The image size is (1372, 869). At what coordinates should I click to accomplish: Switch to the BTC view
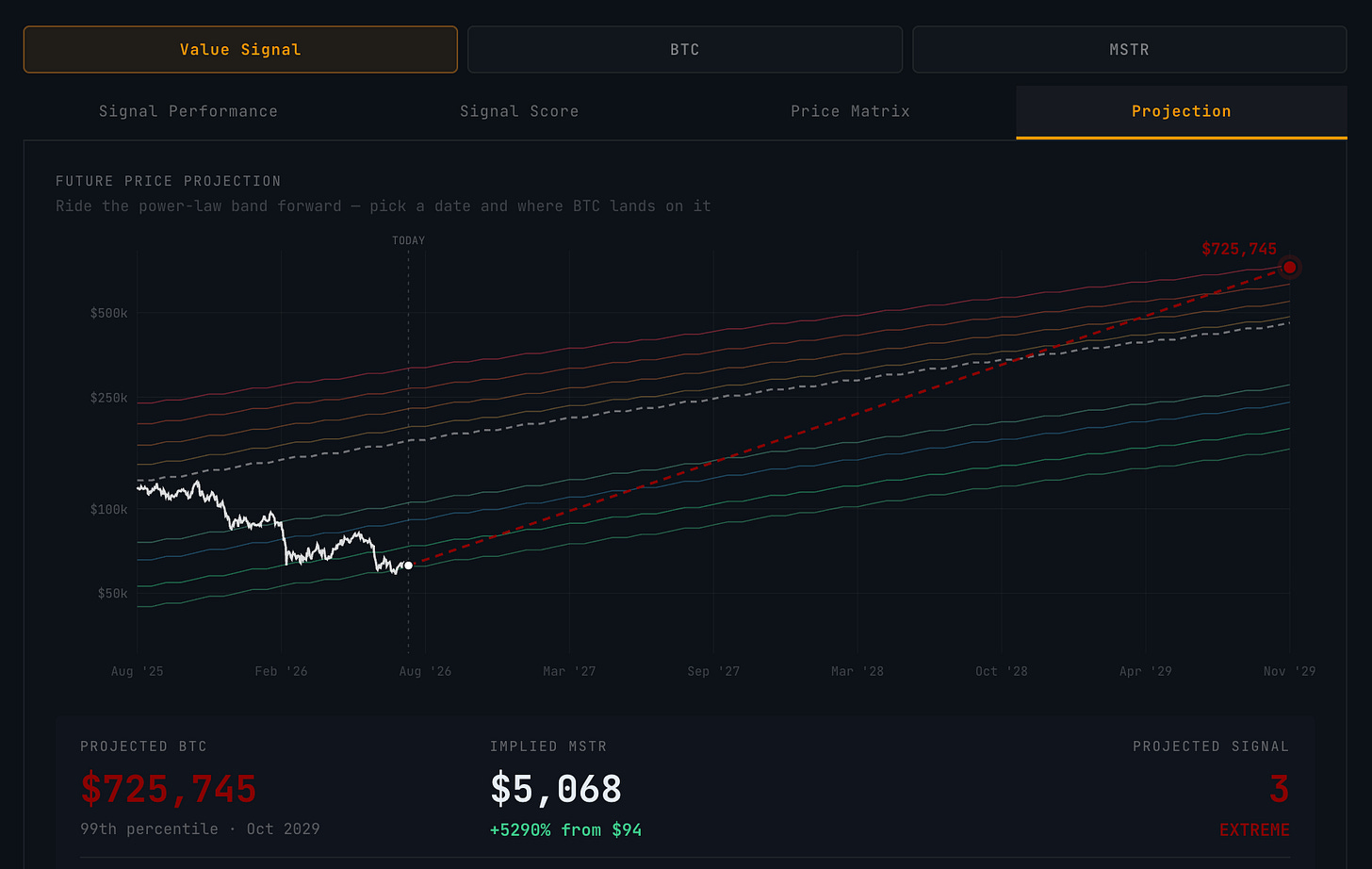point(685,49)
